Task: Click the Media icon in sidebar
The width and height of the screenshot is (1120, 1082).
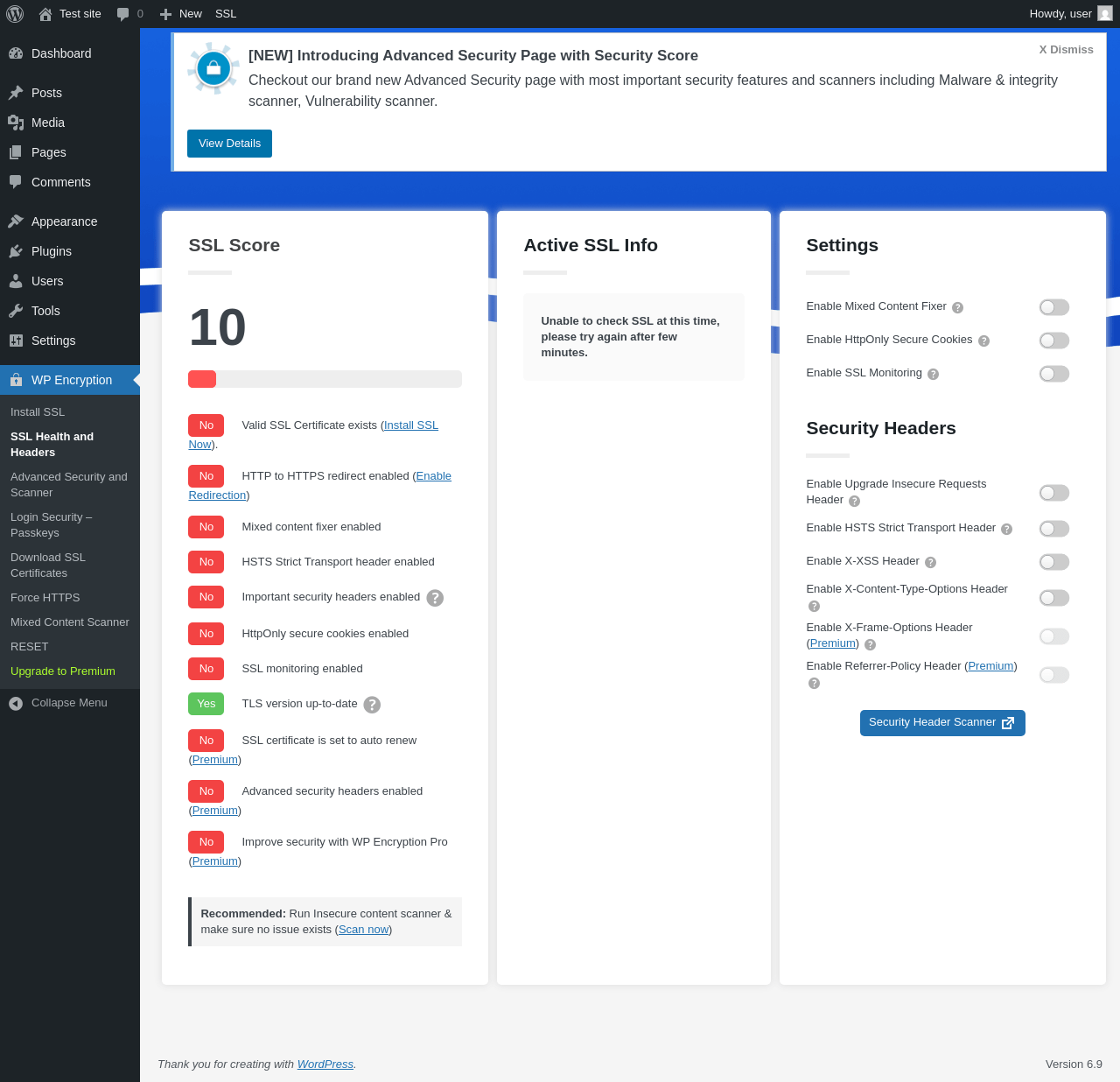Action: tap(16, 123)
